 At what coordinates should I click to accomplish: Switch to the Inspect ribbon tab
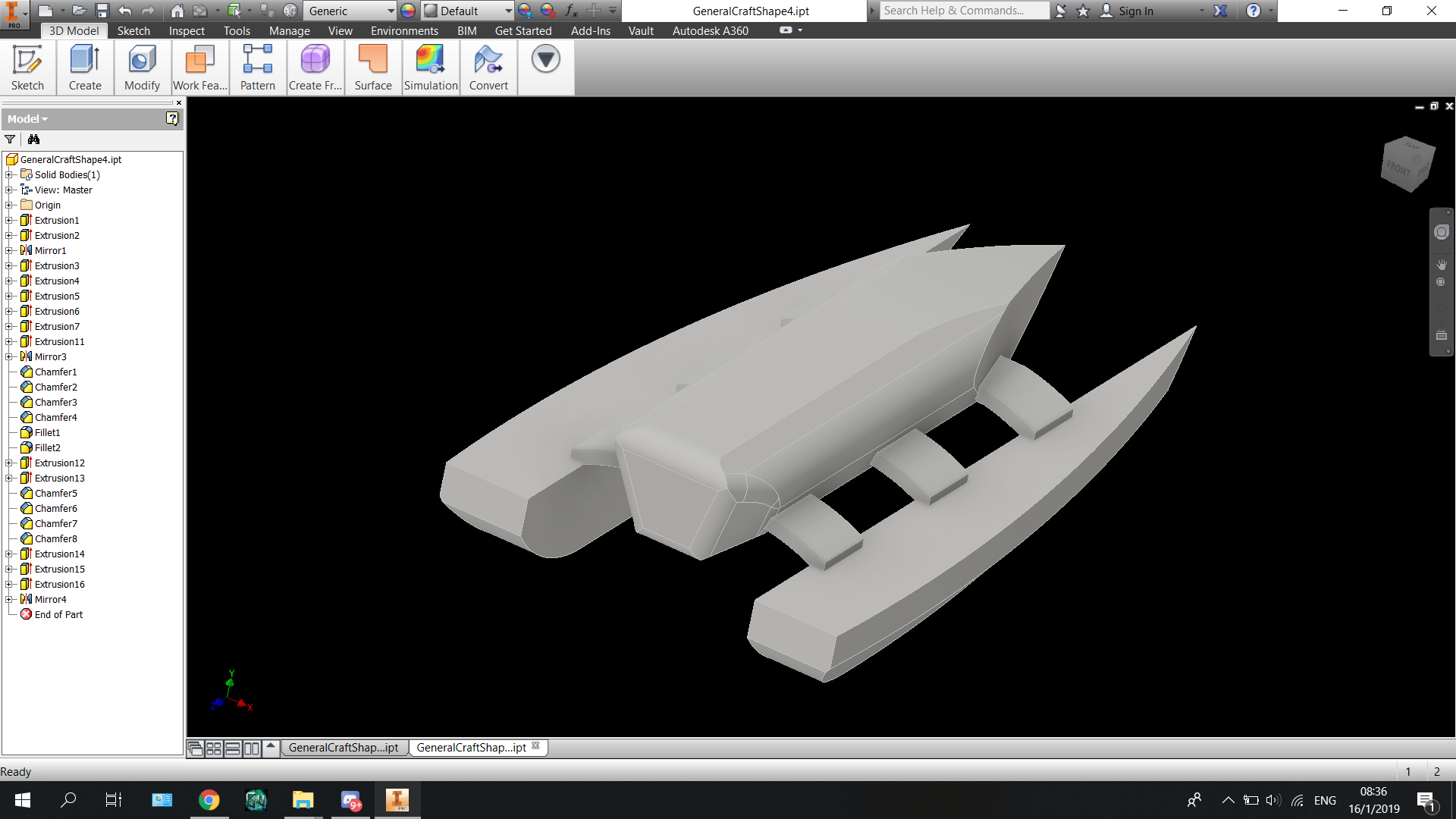(187, 30)
